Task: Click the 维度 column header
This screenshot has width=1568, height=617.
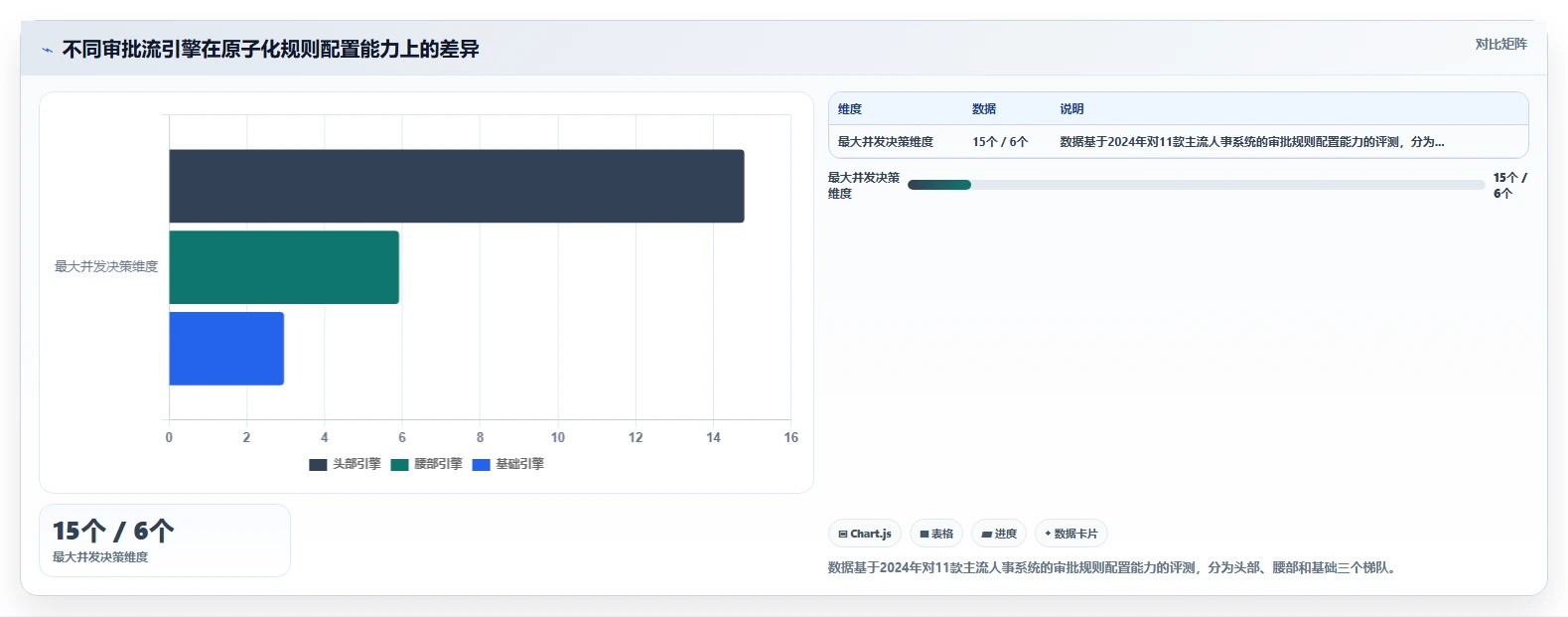Action: click(850, 109)
